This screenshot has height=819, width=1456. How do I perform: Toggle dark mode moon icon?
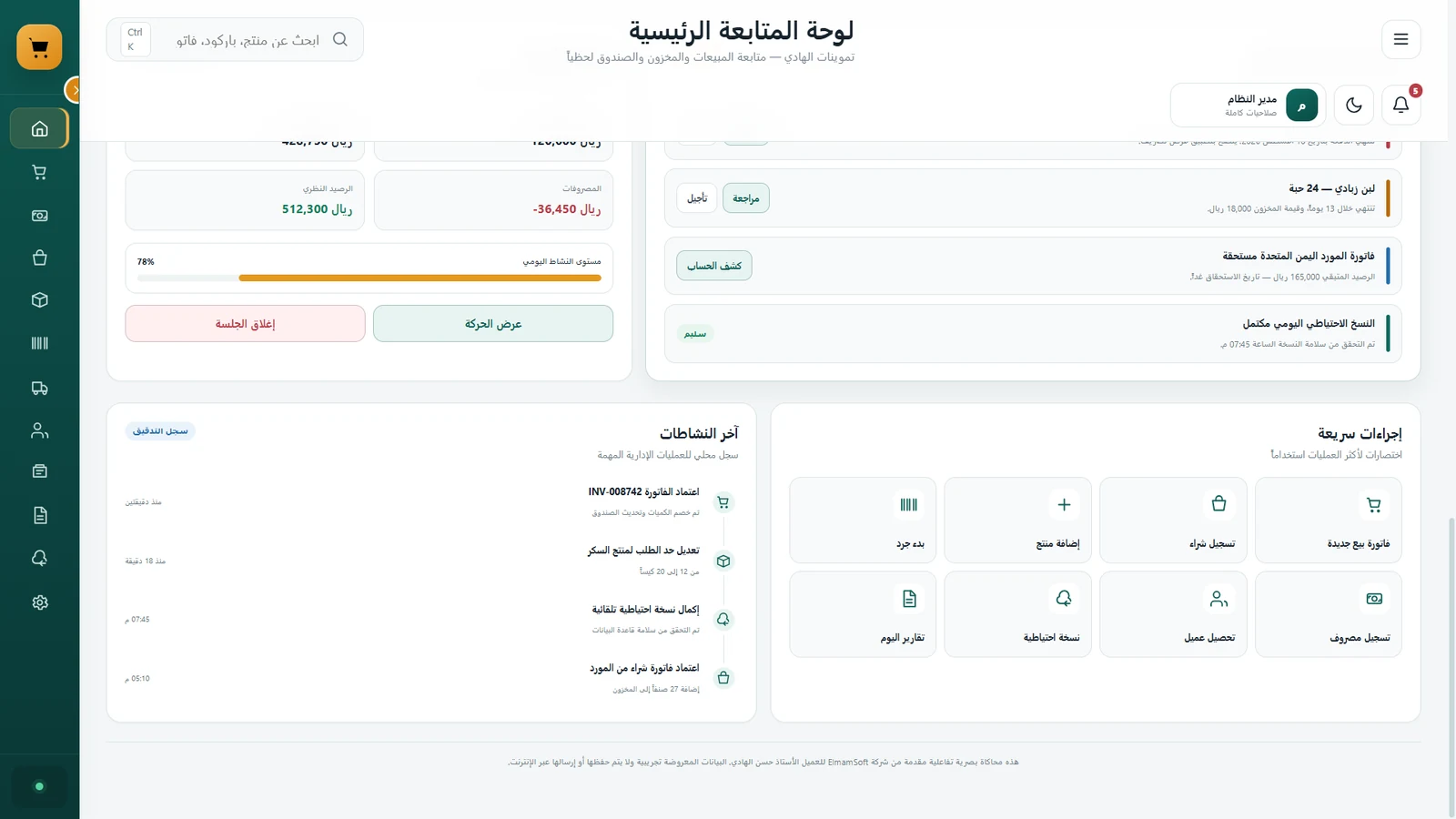click(x=1354, y=105)
